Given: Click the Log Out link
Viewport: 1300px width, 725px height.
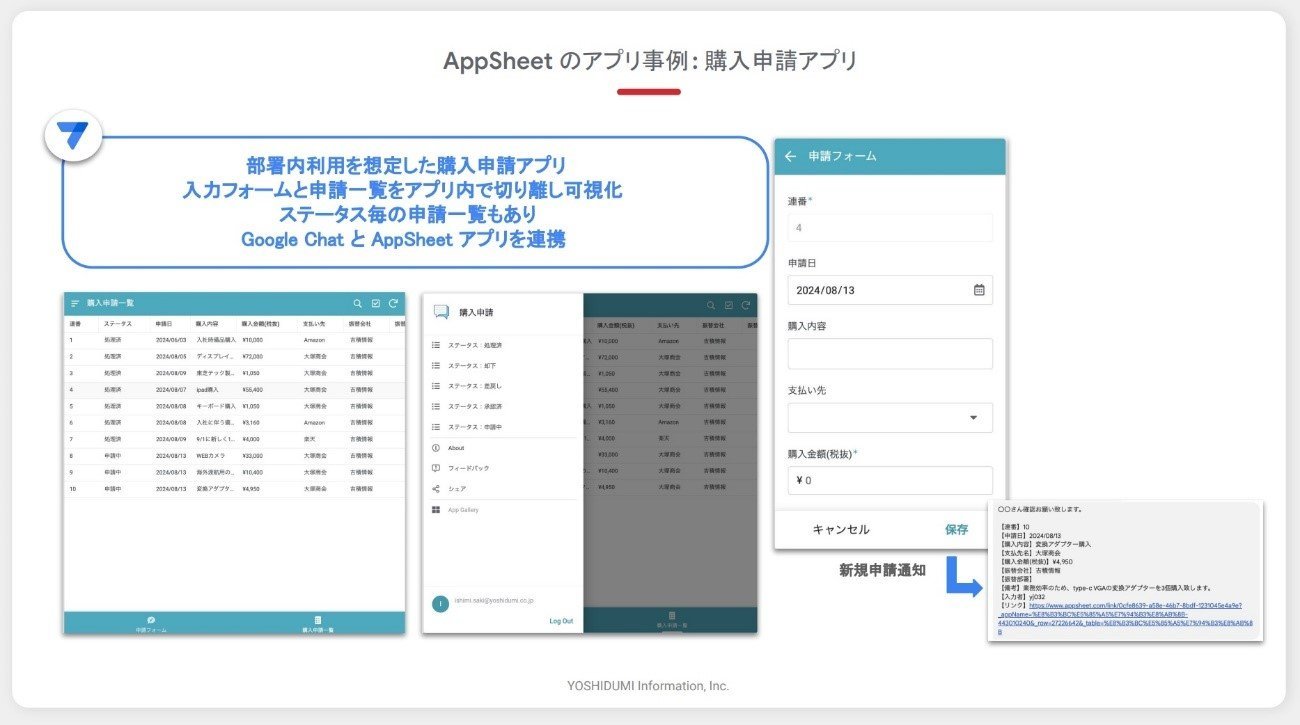Looking at the screenshot, I should coord(561,621).
